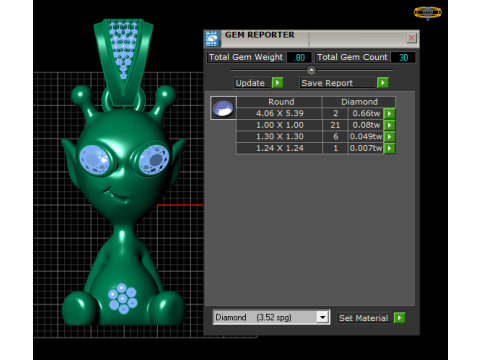Click the flower gem cluster on belly

coord(122,299)
